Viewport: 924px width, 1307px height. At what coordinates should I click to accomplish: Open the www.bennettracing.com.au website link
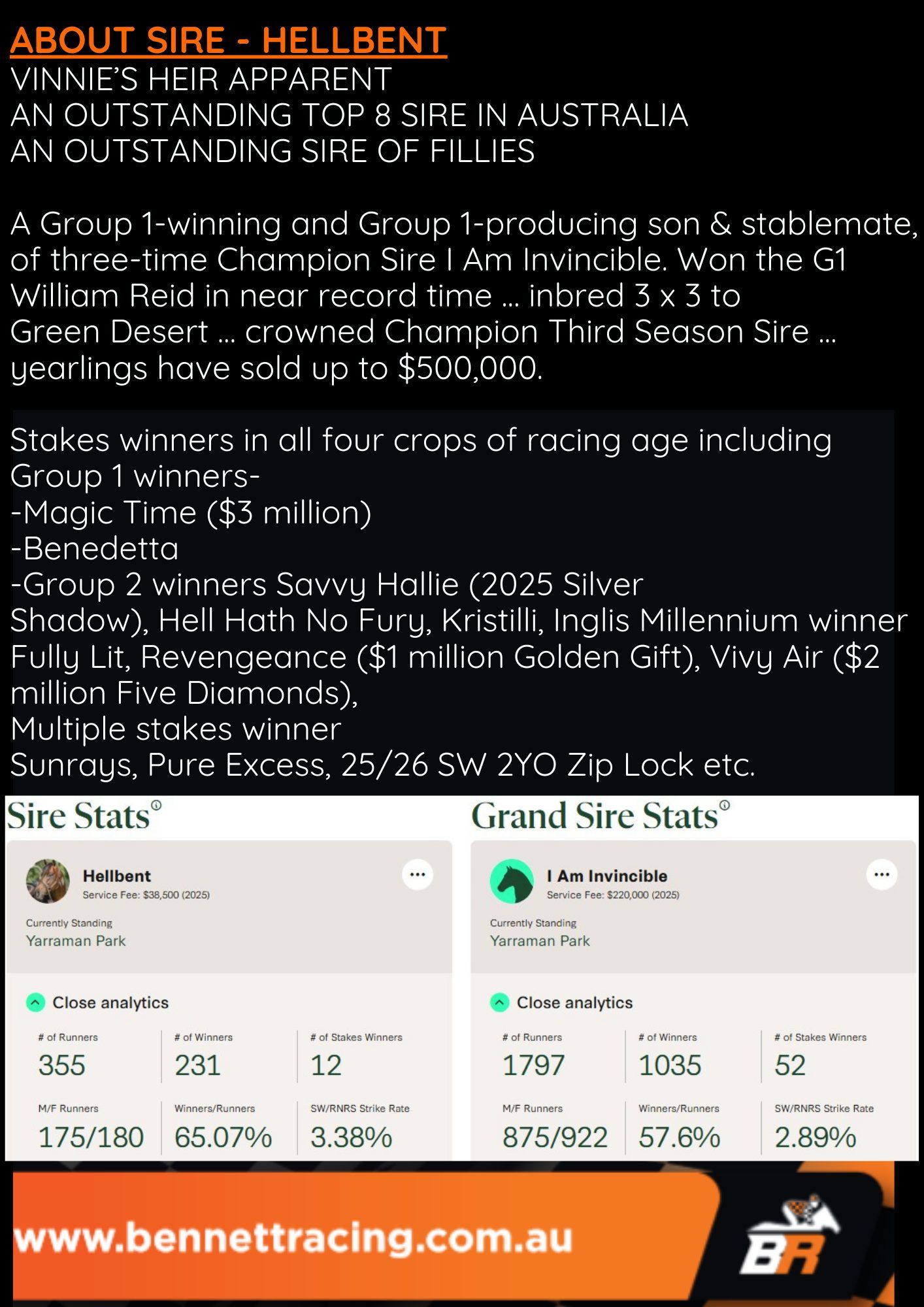[293, 1237]
